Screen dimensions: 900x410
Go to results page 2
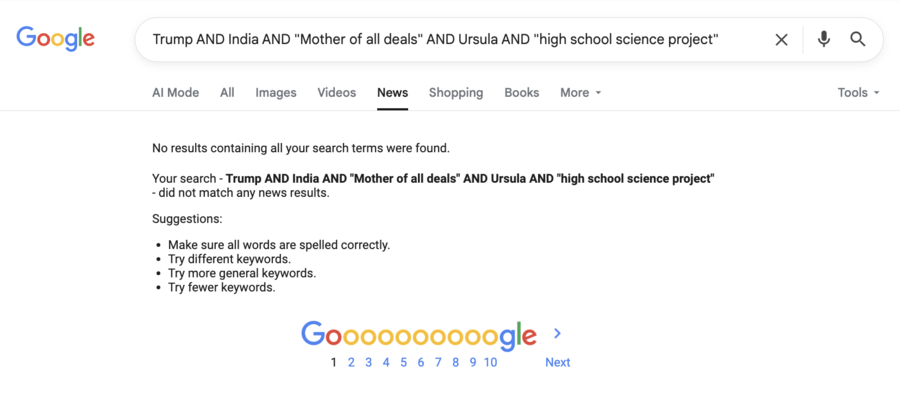(351, 363)
